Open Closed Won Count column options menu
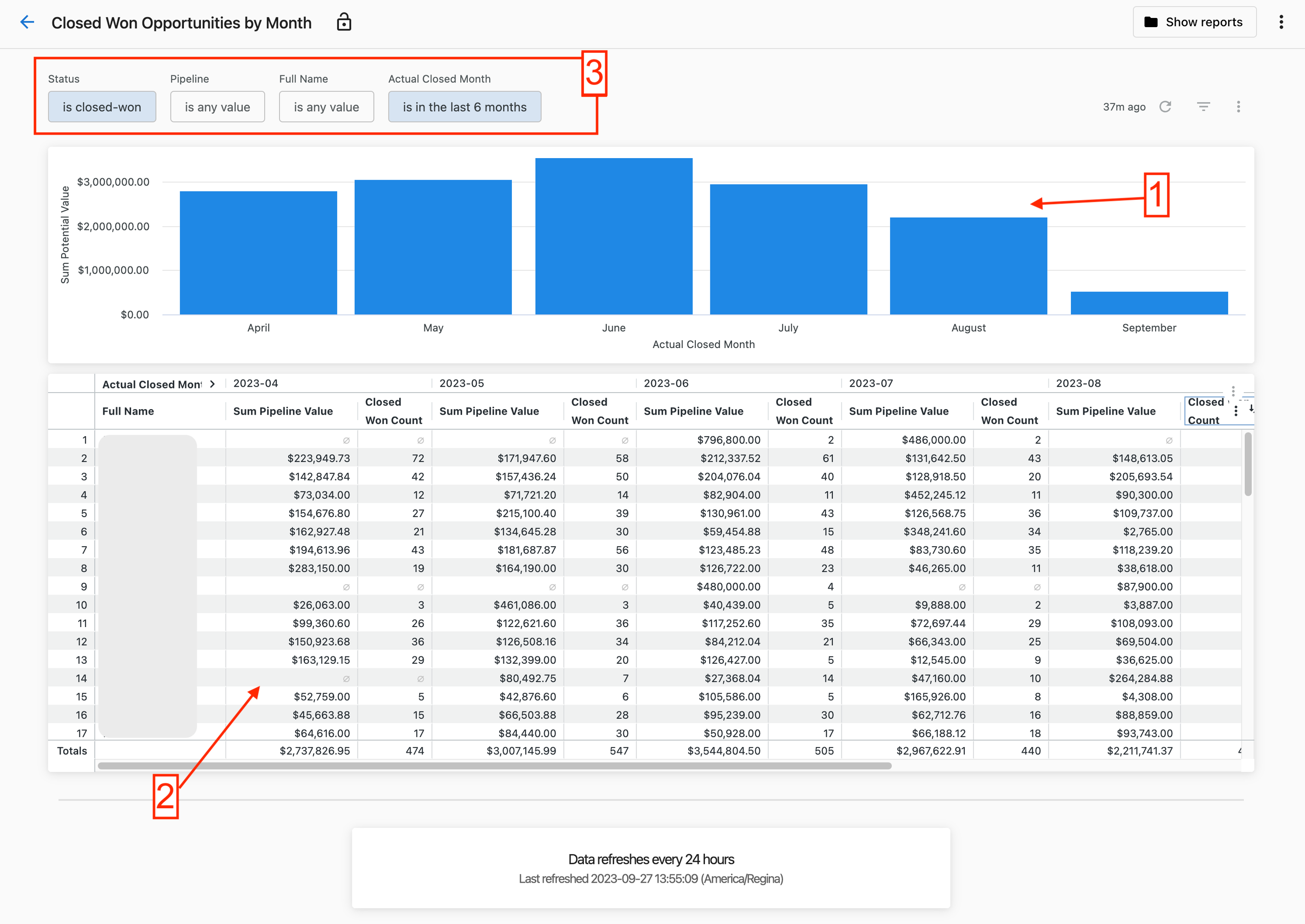 [x=1236, y=411]
